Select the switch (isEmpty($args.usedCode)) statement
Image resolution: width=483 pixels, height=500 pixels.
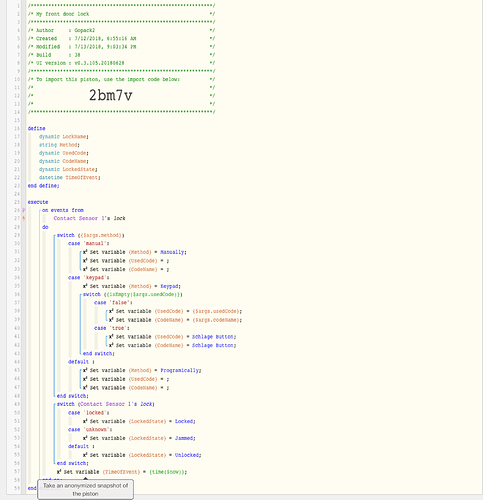pyautogui.click(x=133, y=294)
